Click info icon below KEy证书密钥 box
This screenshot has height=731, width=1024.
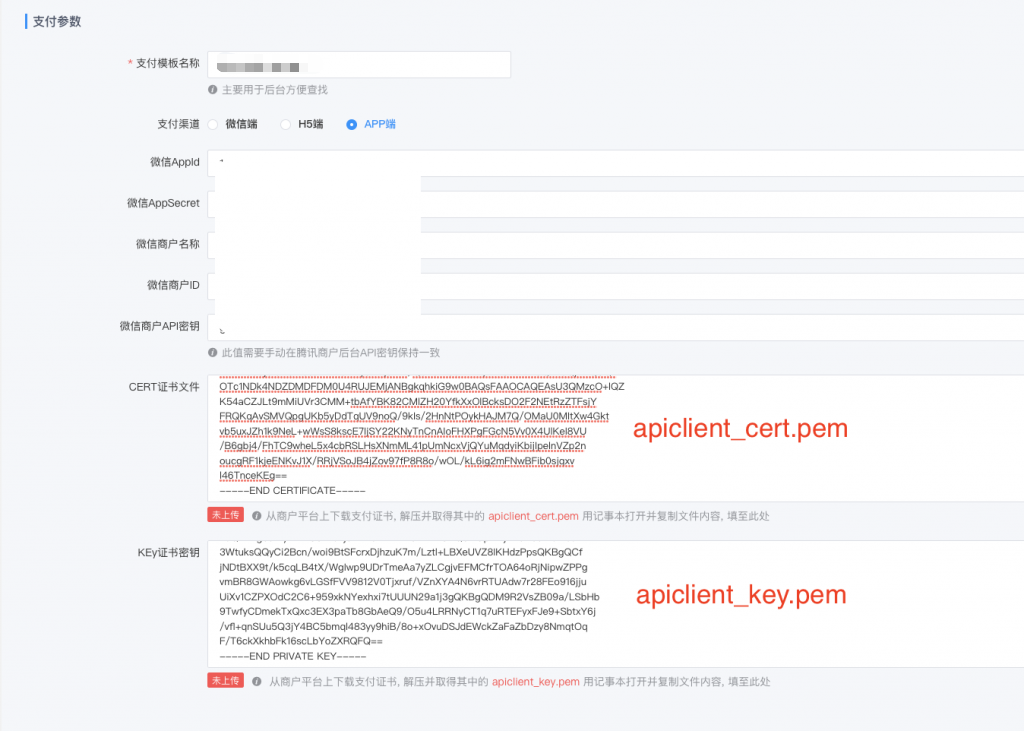[x=257, y=682]
